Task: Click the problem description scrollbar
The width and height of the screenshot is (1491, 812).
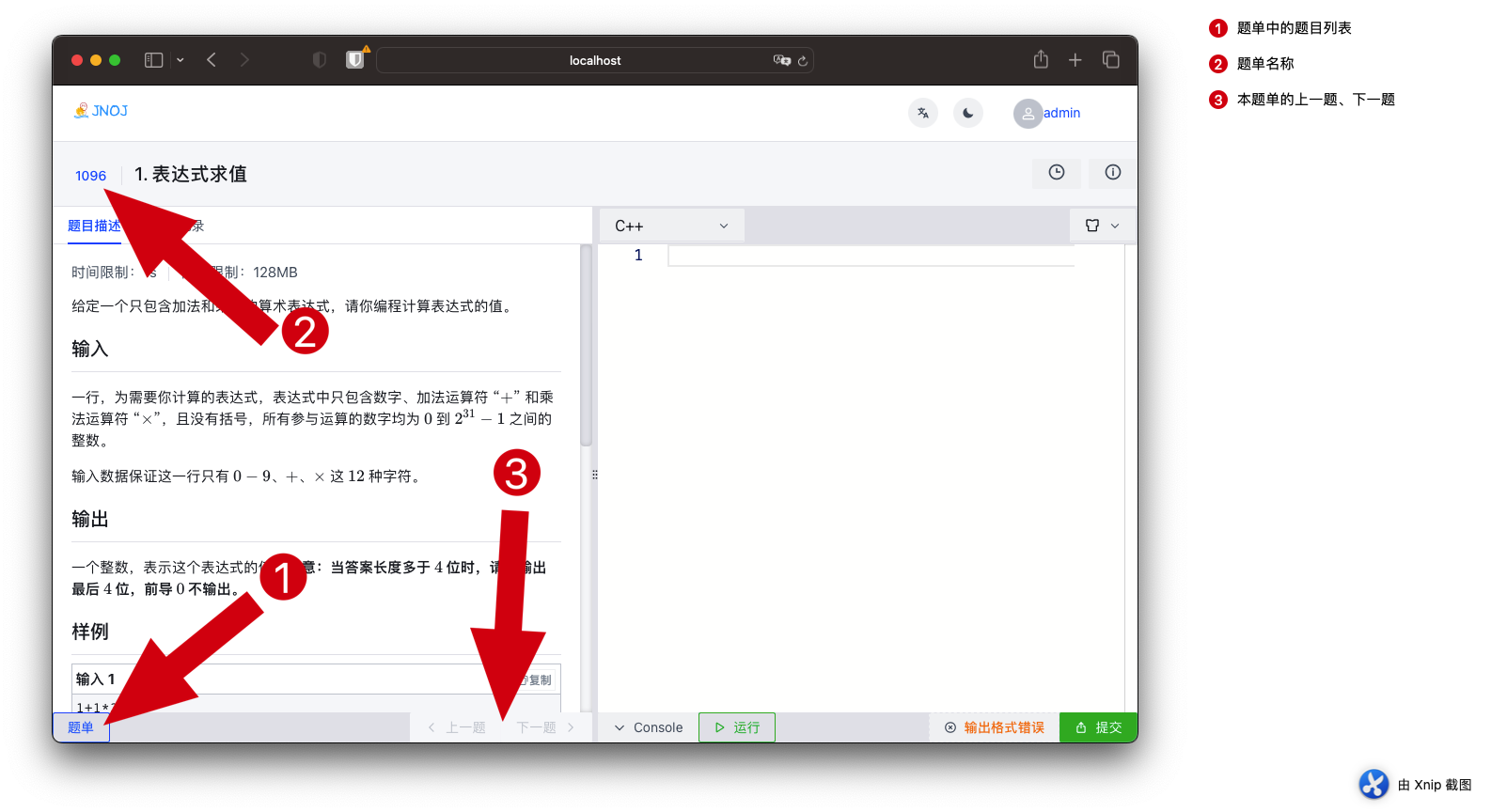Action: (587, 345)
